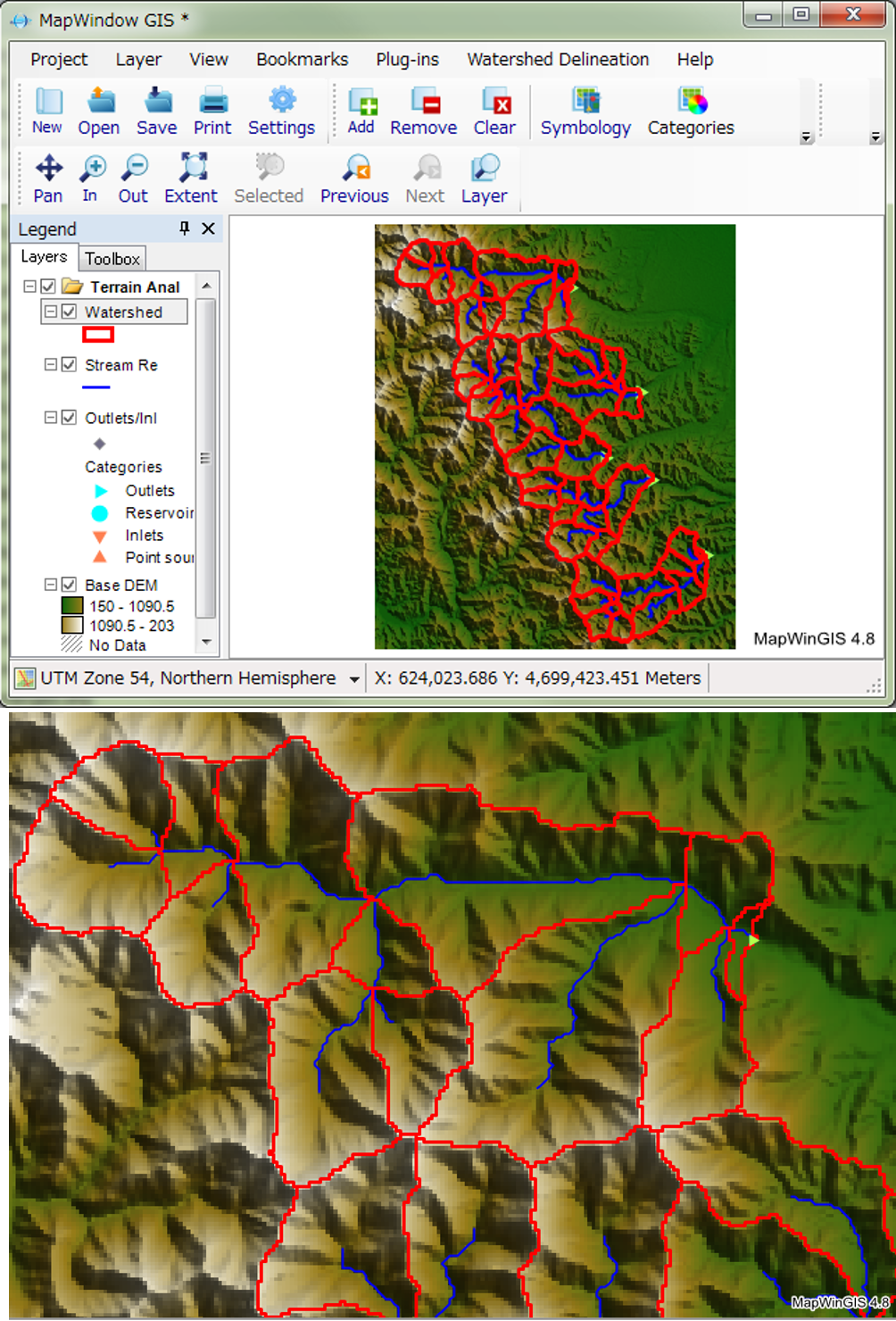Click the MapWindow GIS title bar icon
896x1321 pixels.
pyautogui.click(x=20, y=21)
